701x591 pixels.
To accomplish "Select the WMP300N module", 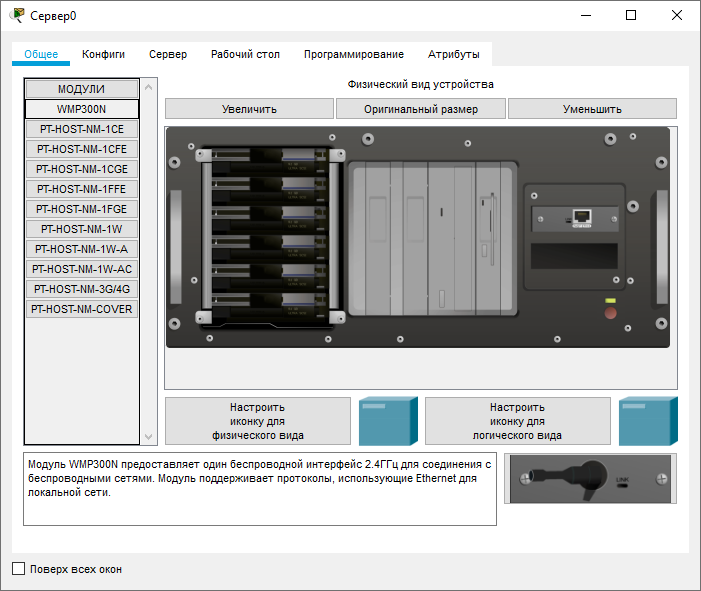I will click(x=82, y=109).
